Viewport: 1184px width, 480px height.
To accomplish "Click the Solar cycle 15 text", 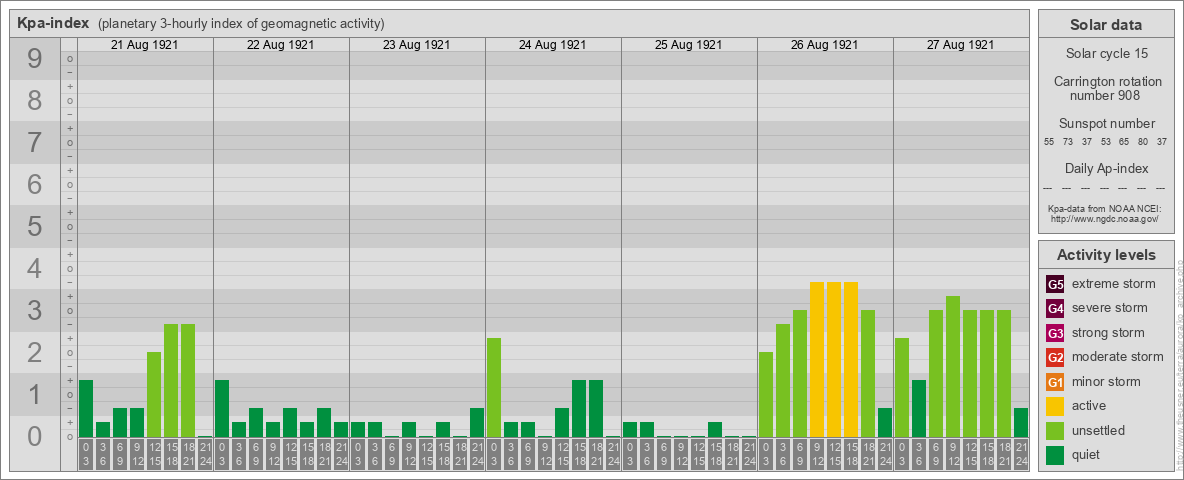I will click(x=1105, y=54).
